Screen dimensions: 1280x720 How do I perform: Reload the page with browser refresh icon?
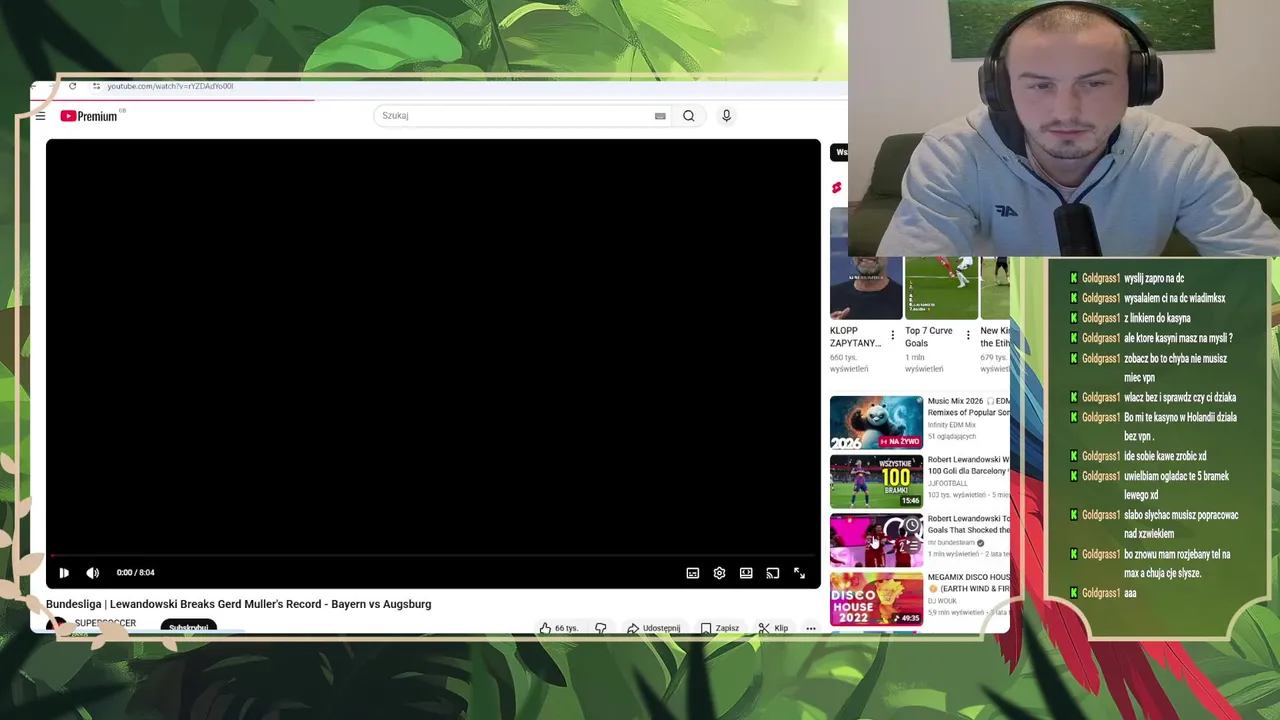click(72, 86)
